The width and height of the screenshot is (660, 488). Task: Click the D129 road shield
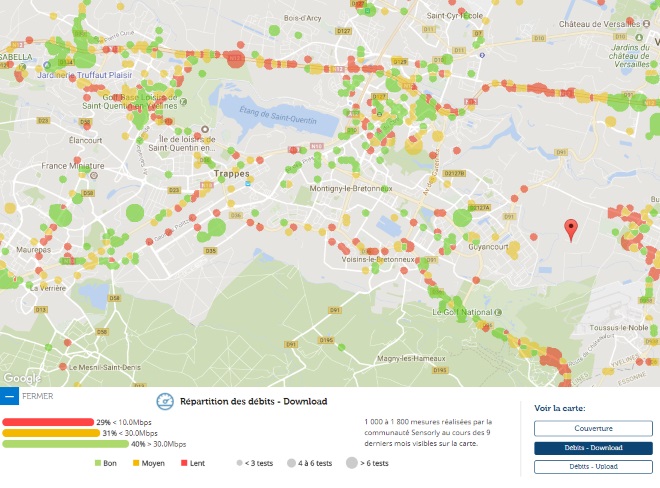click(399, 61)
